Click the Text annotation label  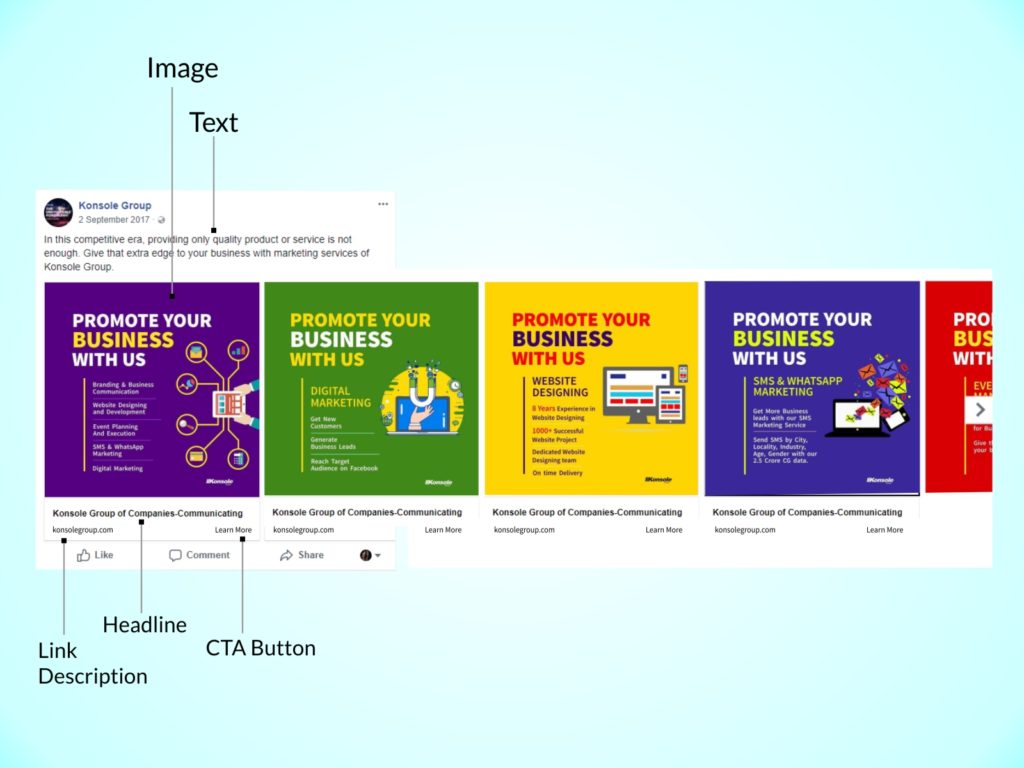pyautogui.click(x=214, y=123)
